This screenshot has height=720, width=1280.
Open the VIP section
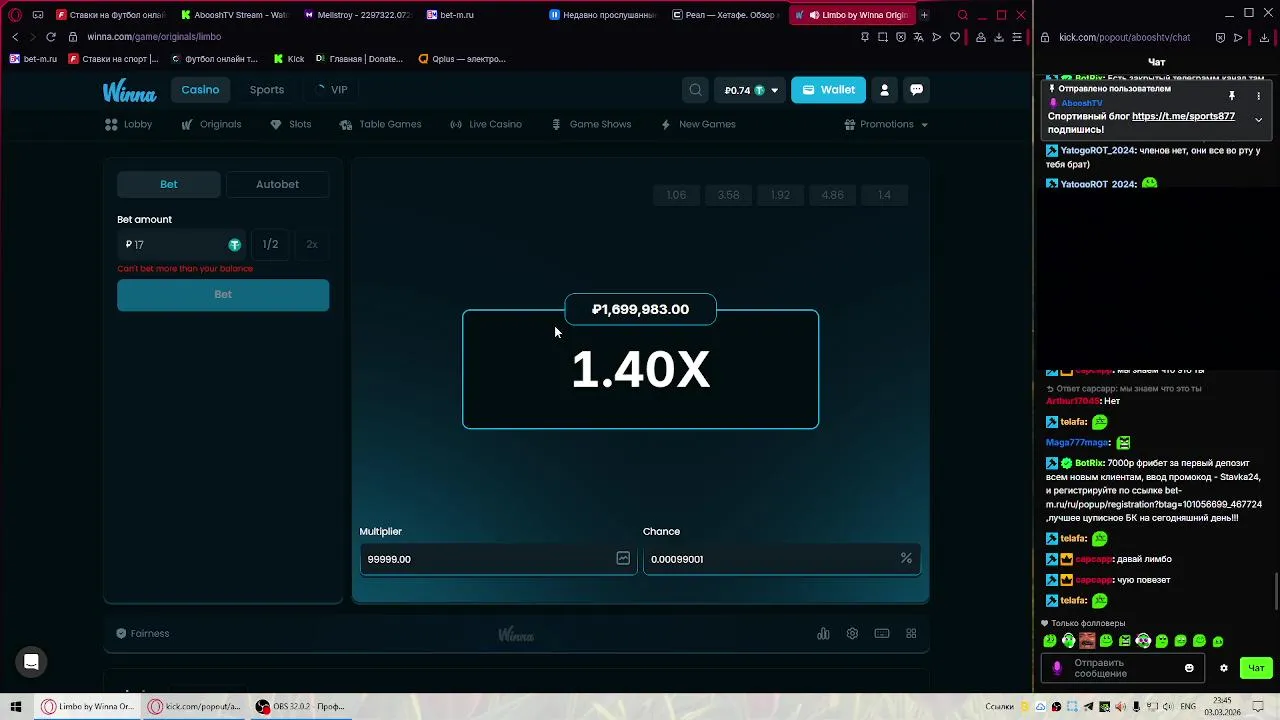pos(331,90)
